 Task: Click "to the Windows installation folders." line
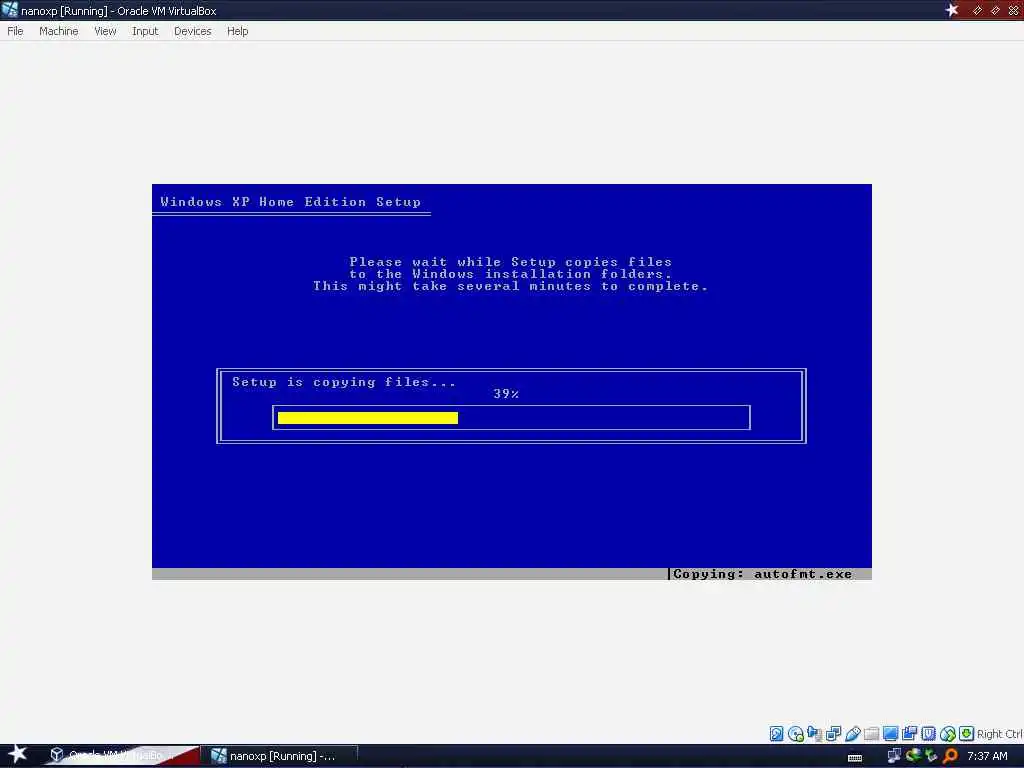pyautogui.click(x=511, y=274)
